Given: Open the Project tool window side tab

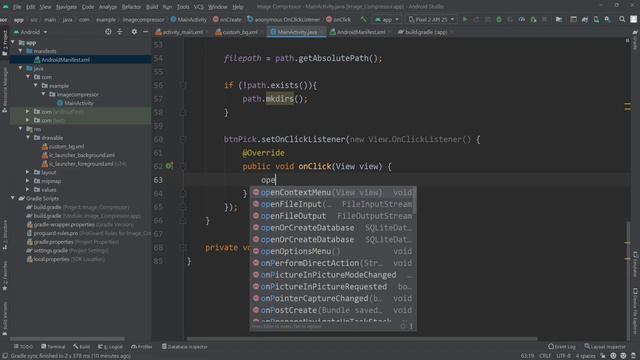Looking at the screenshot, I should [4, 43].
